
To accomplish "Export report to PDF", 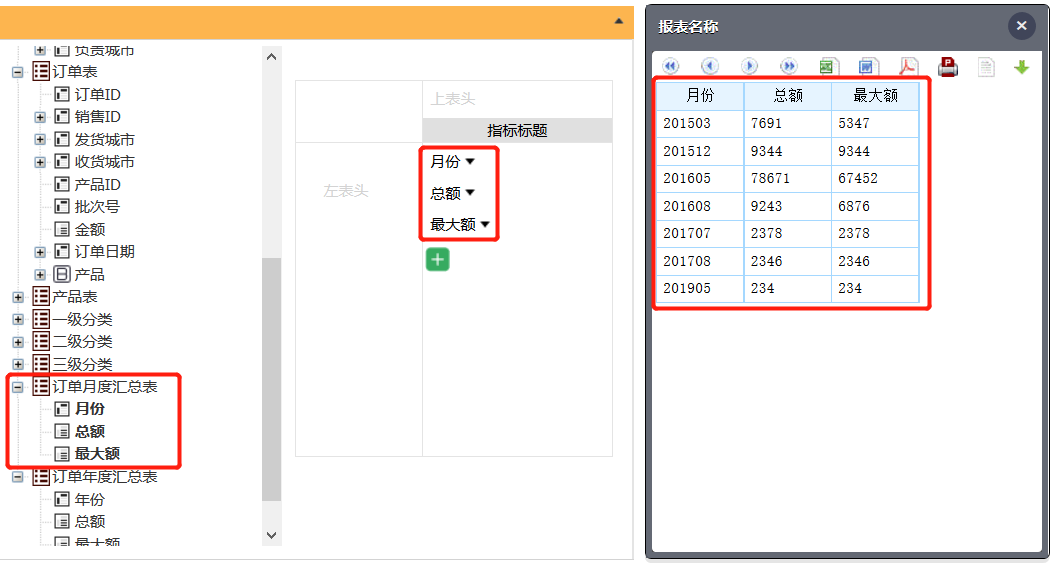I will 908,66.
